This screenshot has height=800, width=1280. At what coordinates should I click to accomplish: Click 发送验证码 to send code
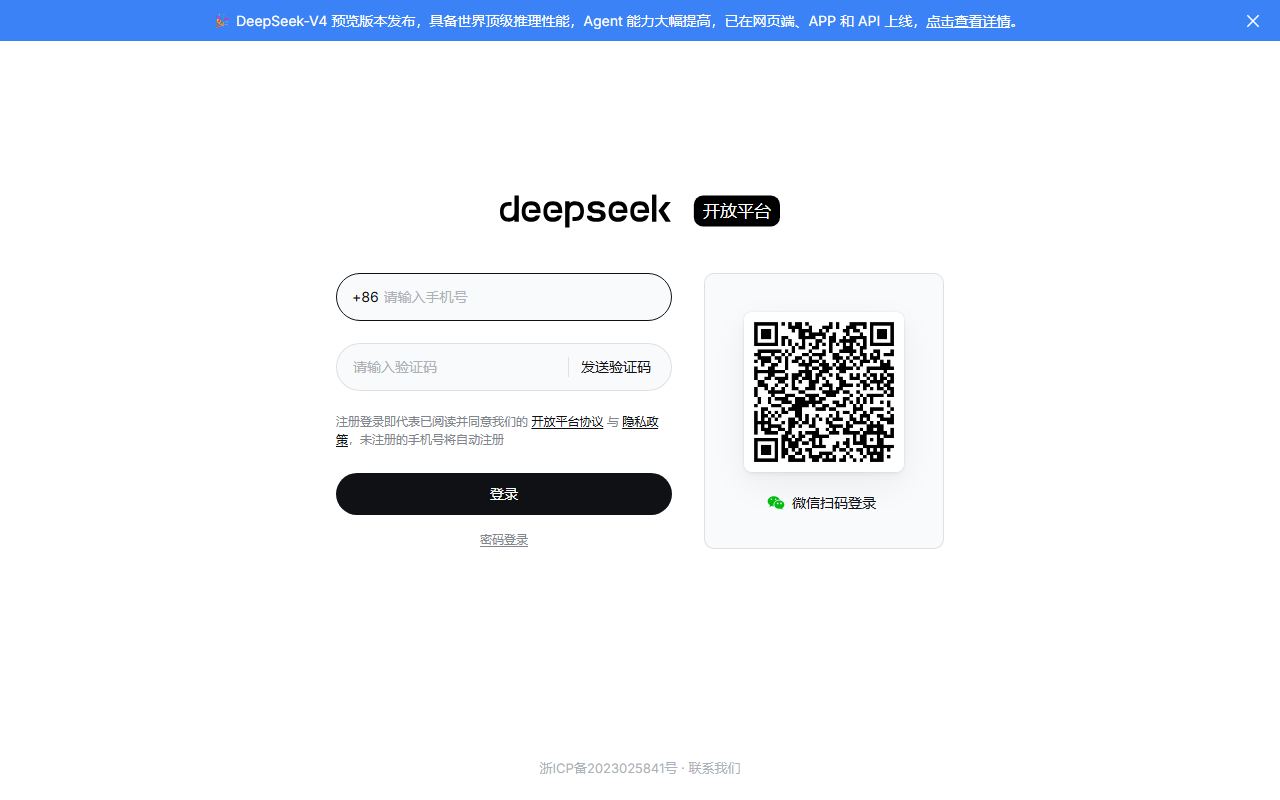[616, 367]
